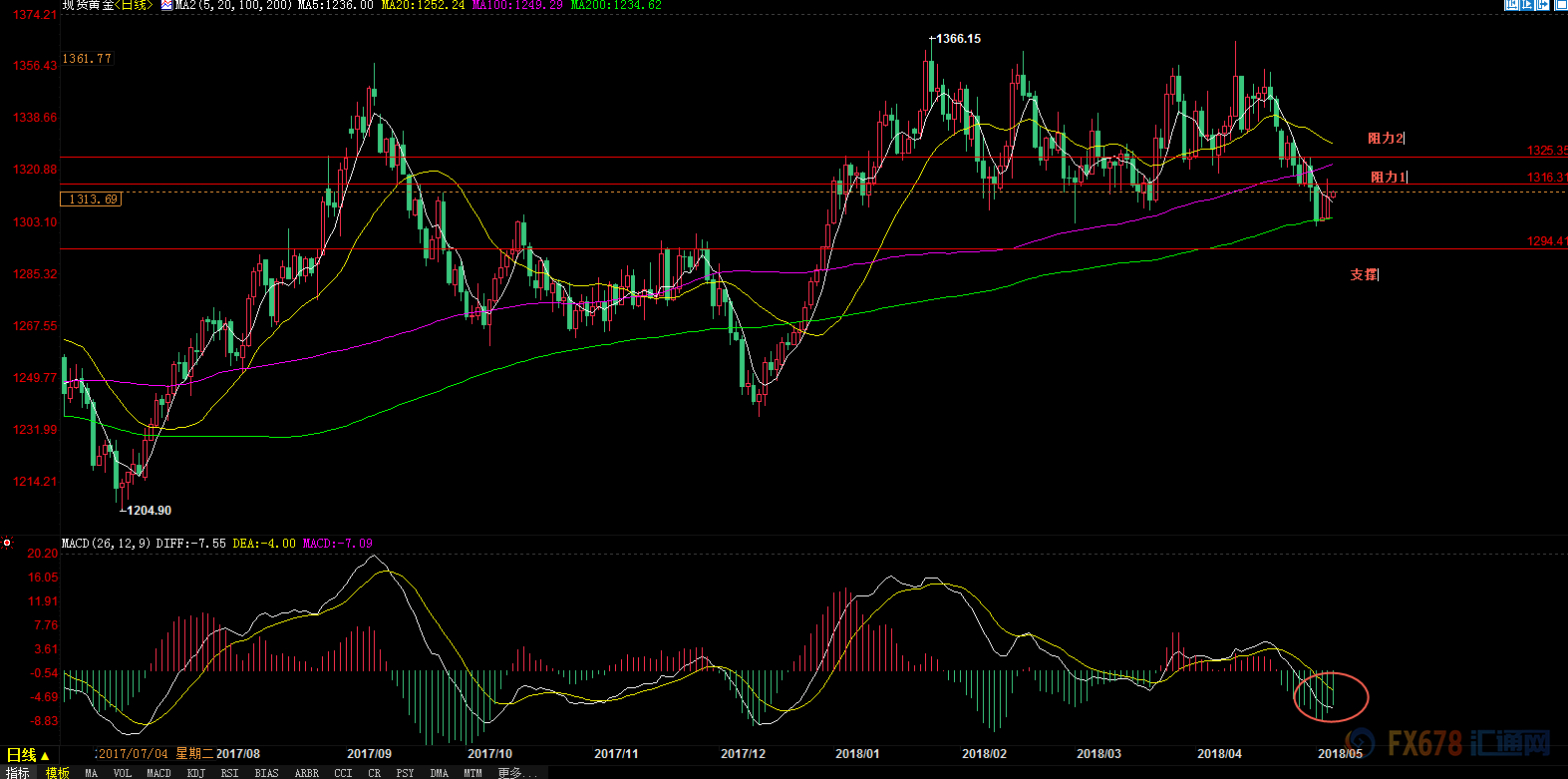Switch to the CCI indicator
The width and height of the screenshot is (1568, 779).
point(343,773)
